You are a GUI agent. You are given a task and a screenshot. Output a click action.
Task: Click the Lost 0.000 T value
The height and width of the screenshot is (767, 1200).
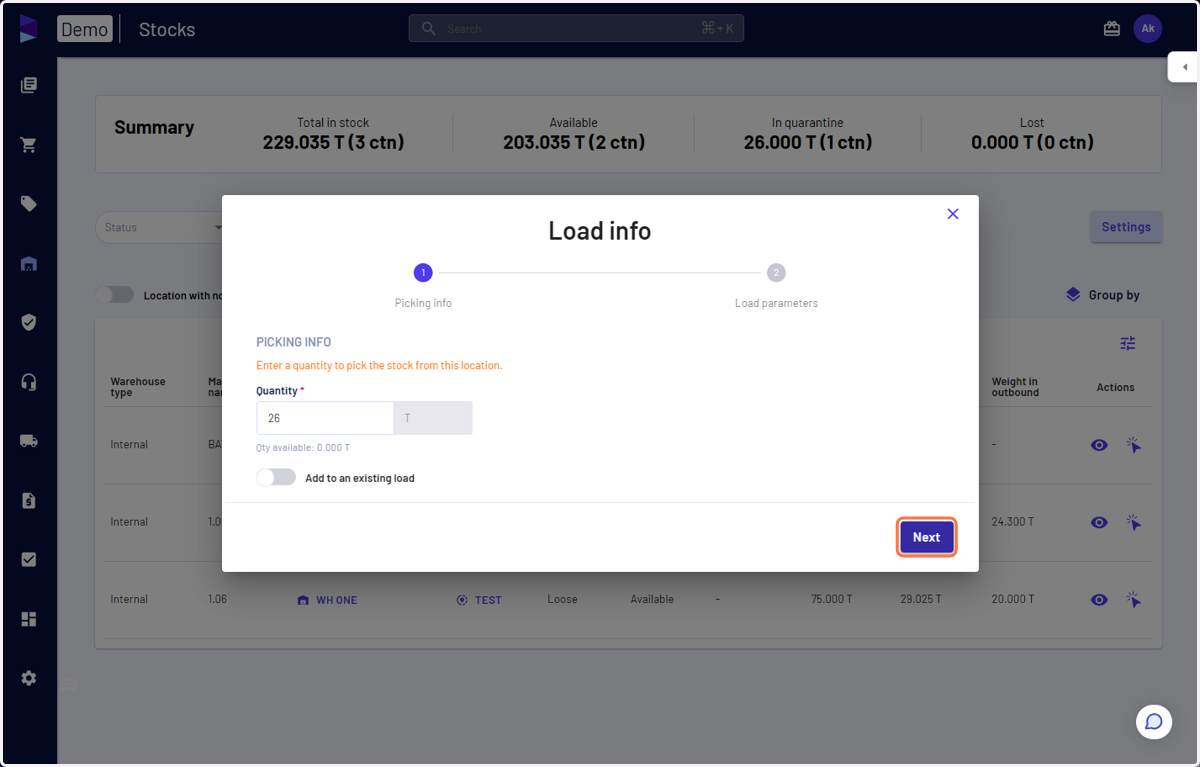[1032, 142]
